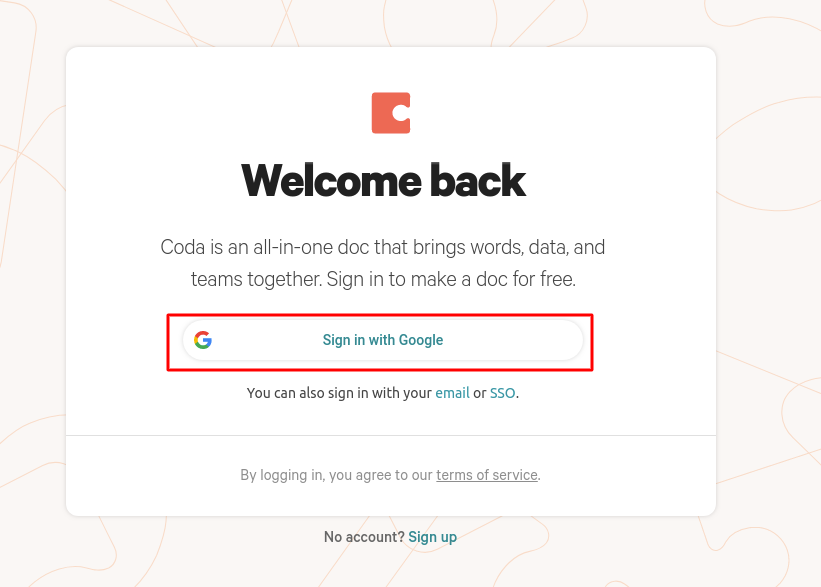
Task: Open the email sign-in link
Action: point(452,393)
